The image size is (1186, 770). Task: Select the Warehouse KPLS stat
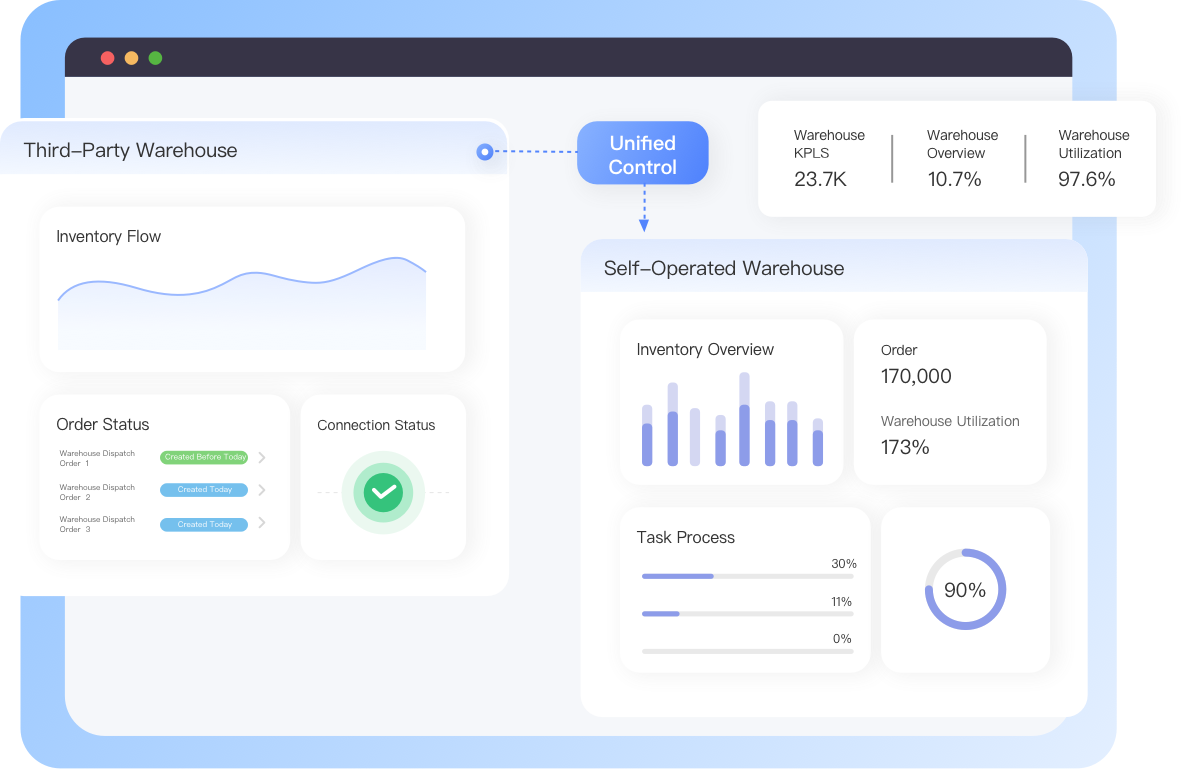[x=829, y=158]
